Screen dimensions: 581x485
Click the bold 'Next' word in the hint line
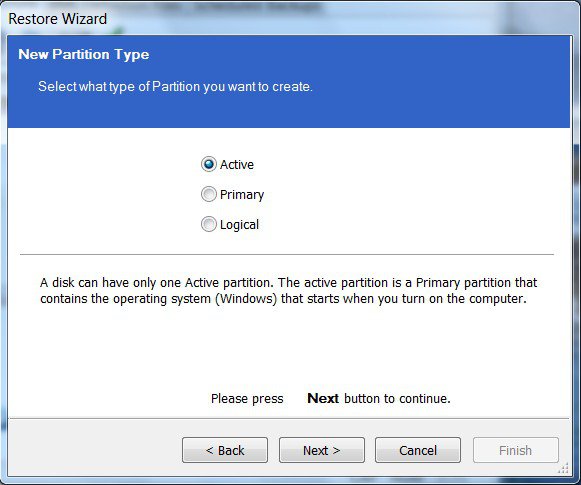click(323, 398)
